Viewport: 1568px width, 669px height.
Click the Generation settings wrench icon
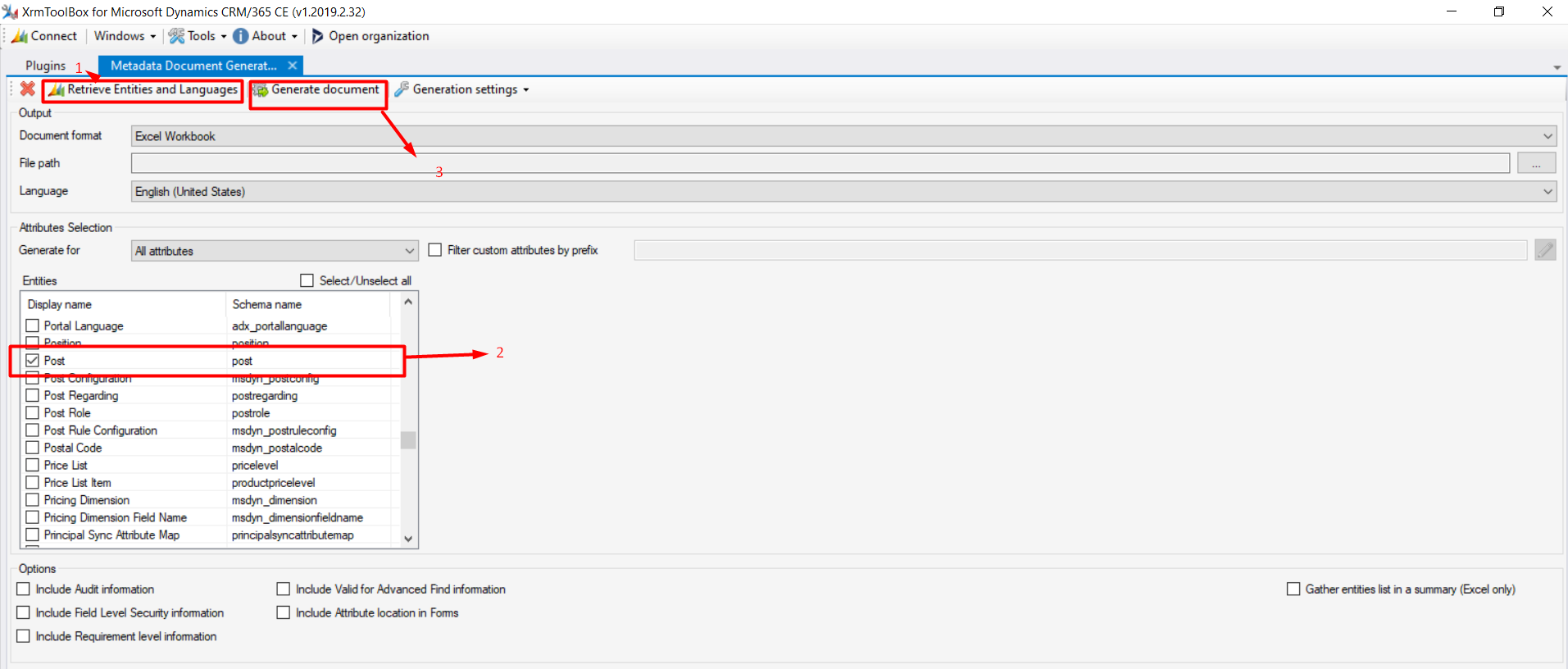pyautogui.click(x=402, y=89)
